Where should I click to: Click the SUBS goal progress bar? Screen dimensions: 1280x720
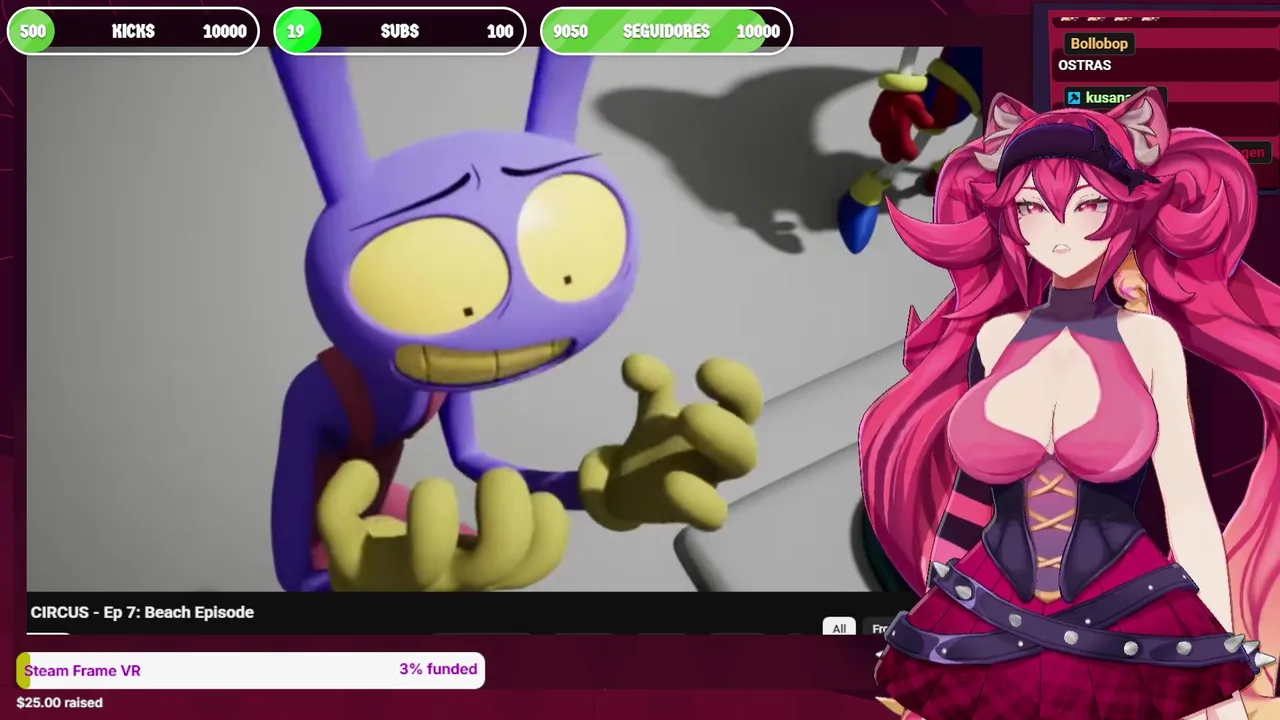pyautogui.click(x=399, y=31)
